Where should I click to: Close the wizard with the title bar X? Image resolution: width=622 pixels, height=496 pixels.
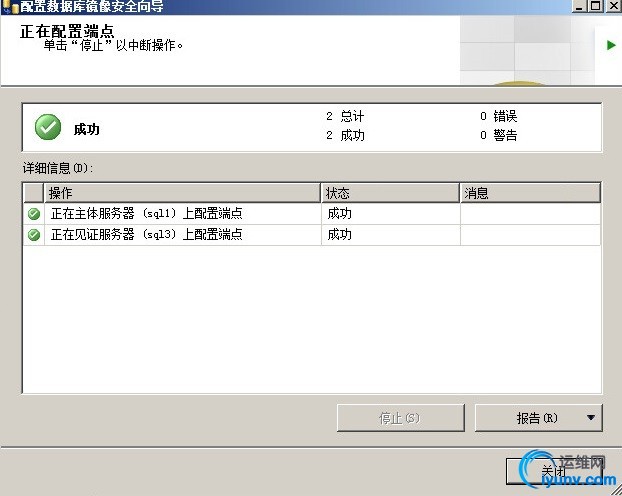tap(613, 6)
